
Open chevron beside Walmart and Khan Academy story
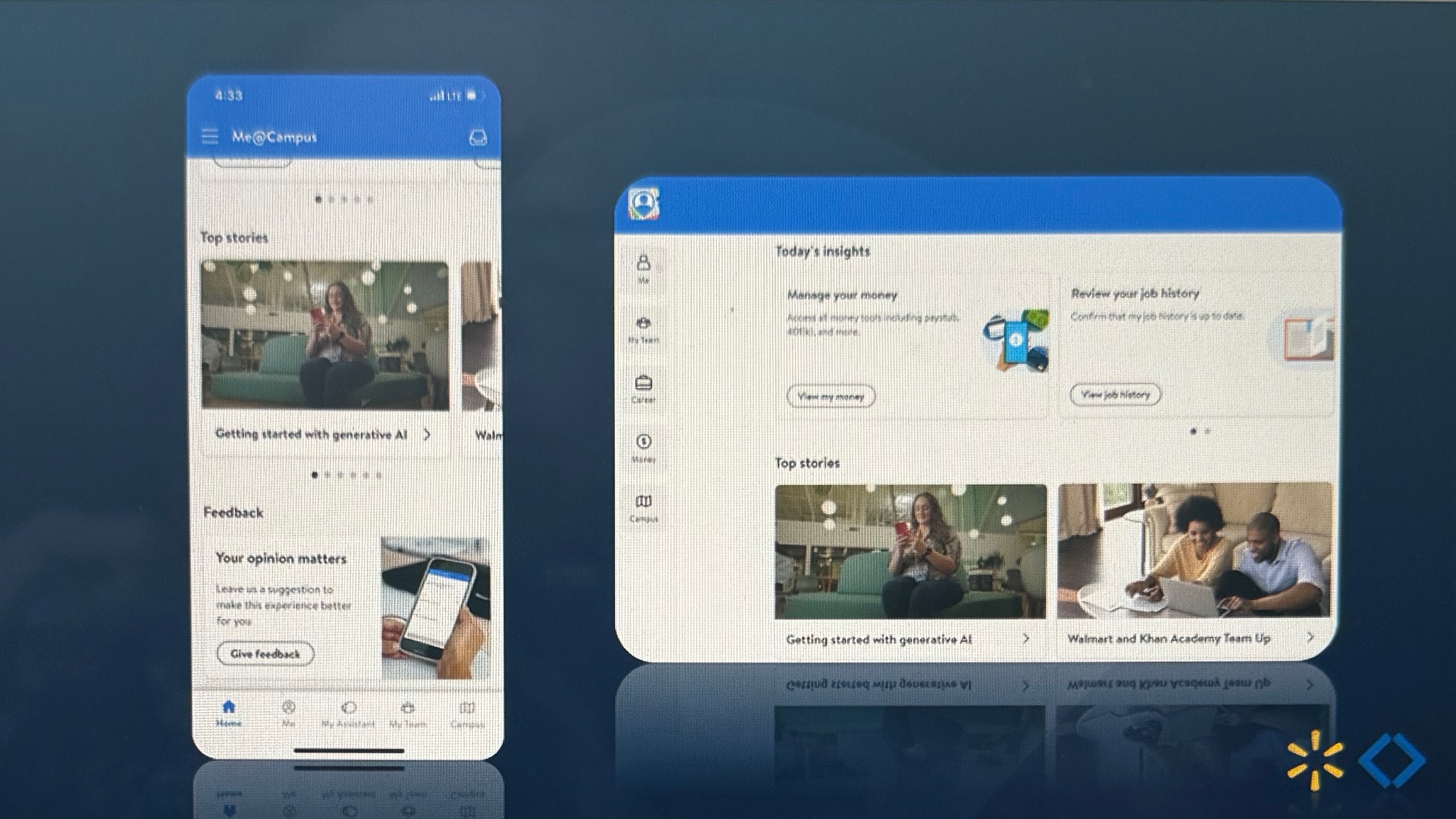tap(1310, 637)
